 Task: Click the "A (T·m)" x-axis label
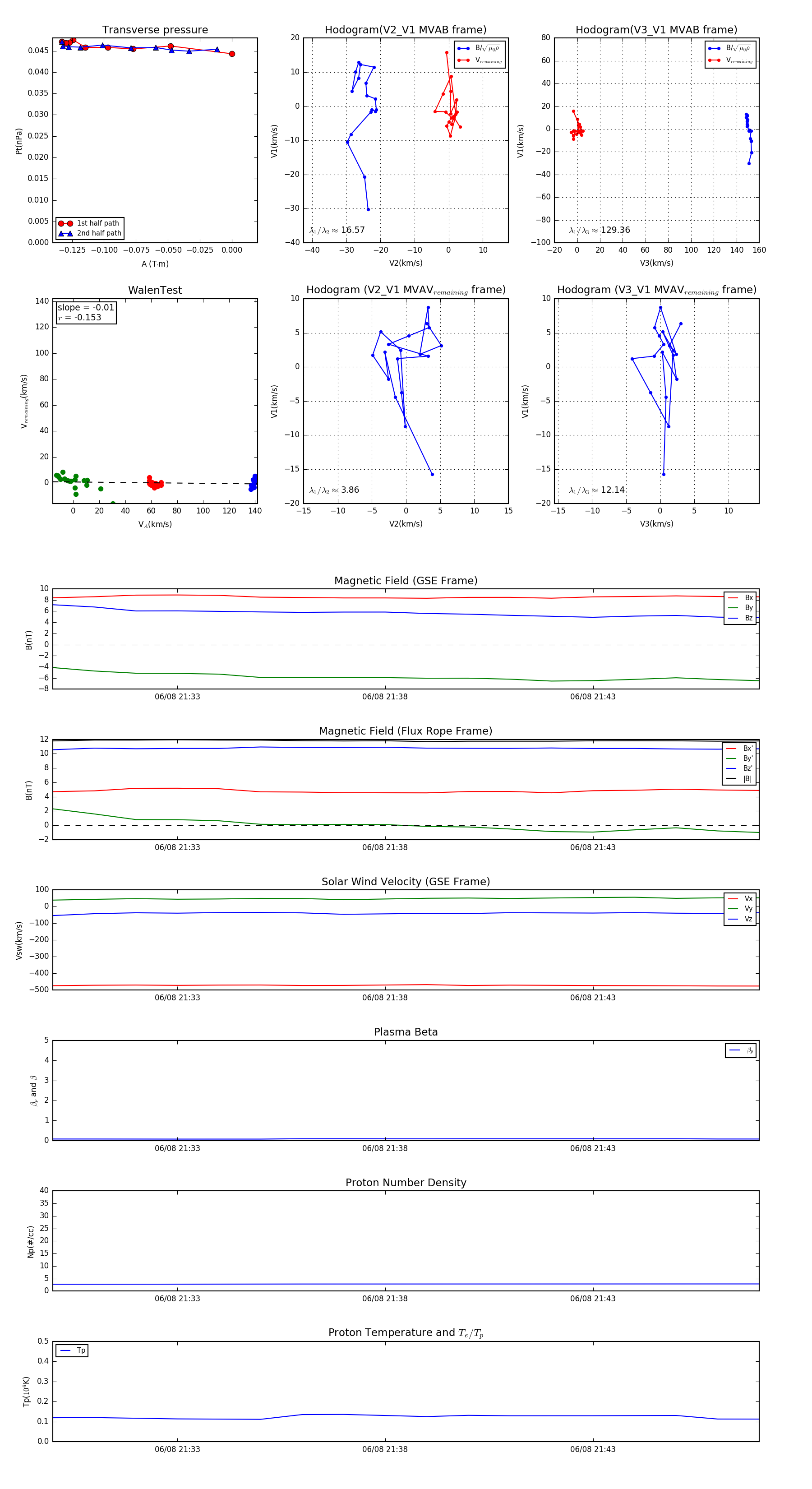click(155, 264)
